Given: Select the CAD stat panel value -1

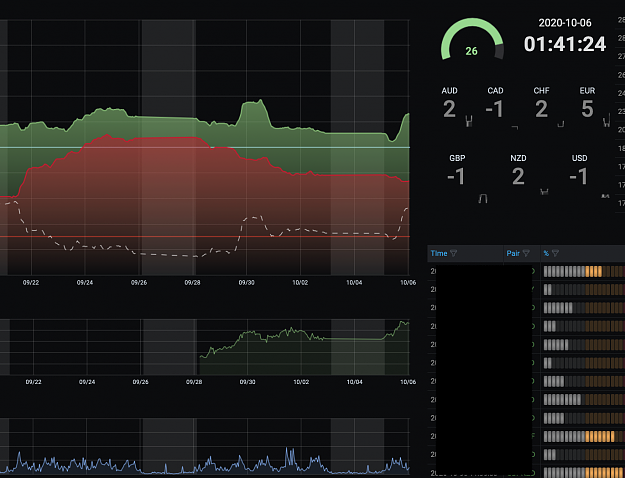Looking at the screenshot, I should (495, 109).
